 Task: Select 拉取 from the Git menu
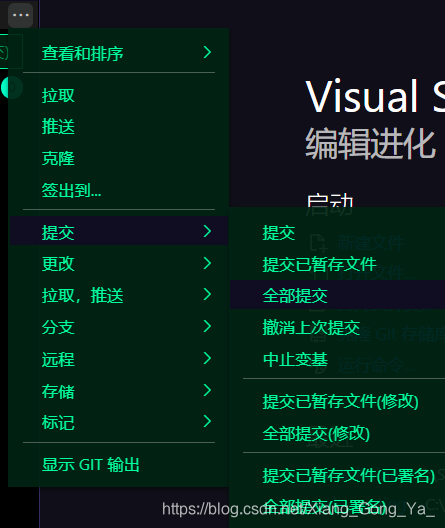119,96
